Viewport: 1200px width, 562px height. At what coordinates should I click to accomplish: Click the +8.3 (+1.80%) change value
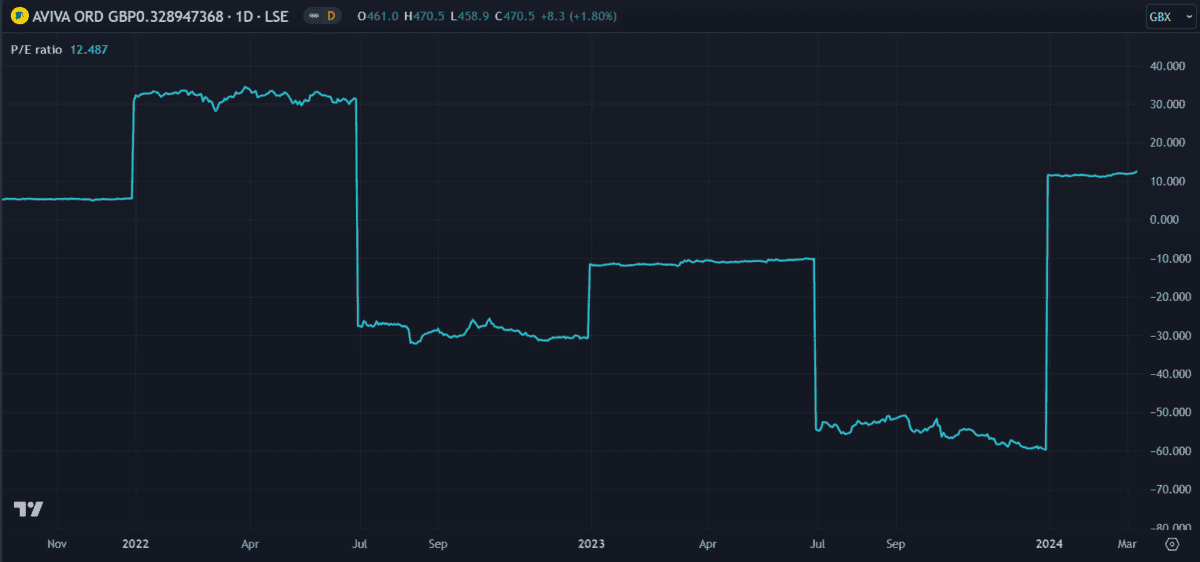click(x=580, y=16)
